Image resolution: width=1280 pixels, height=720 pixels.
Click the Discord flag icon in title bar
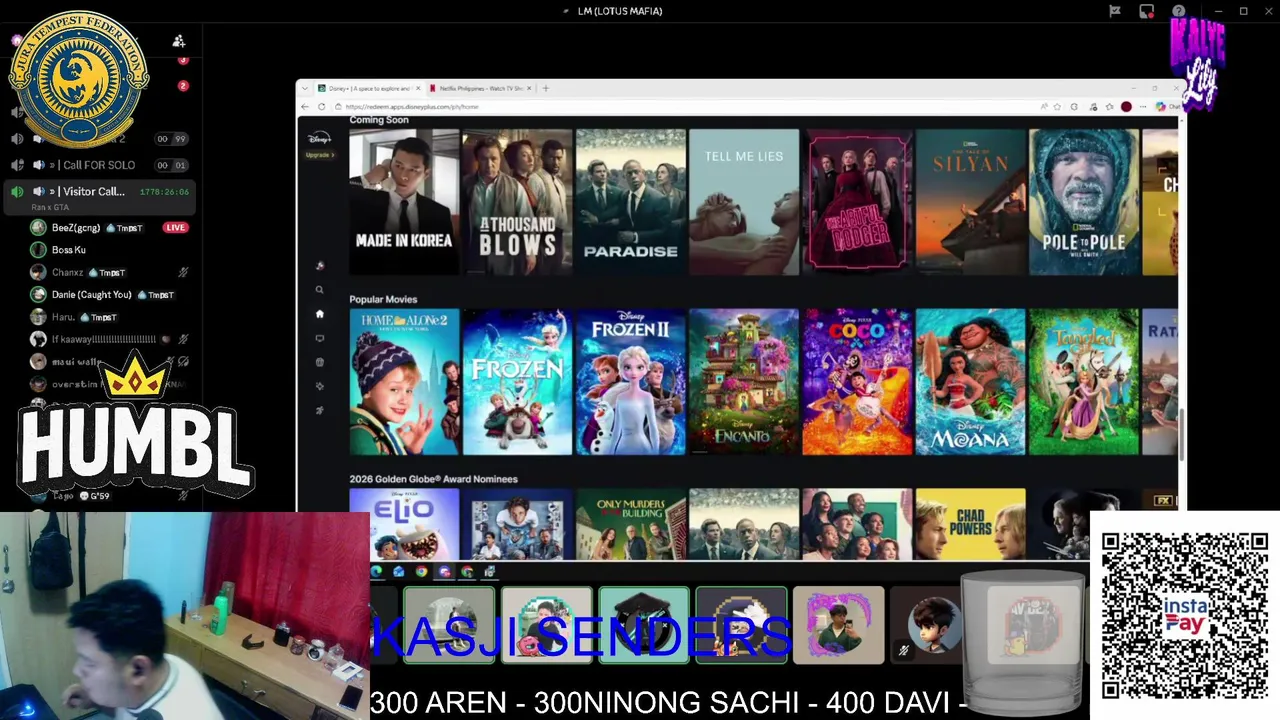coord(1115,11)
